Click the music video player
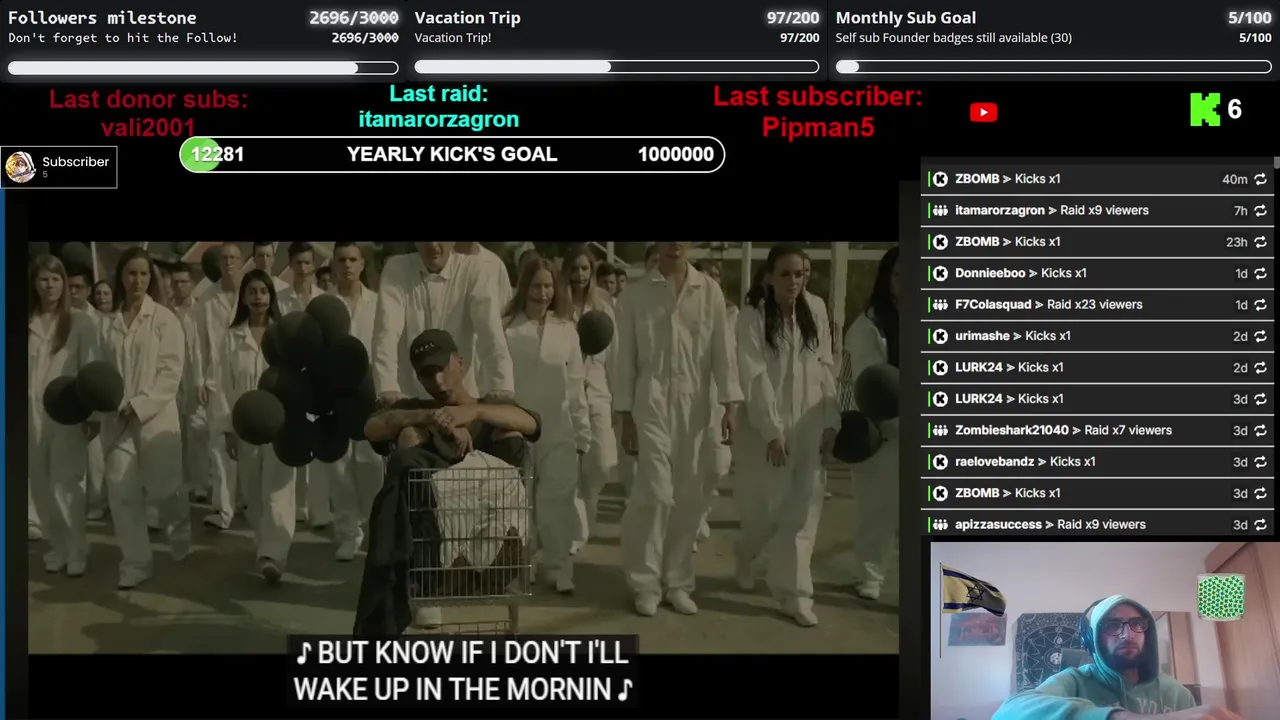Viewport: 1280px width, 720px height. (x=463, y=448)
